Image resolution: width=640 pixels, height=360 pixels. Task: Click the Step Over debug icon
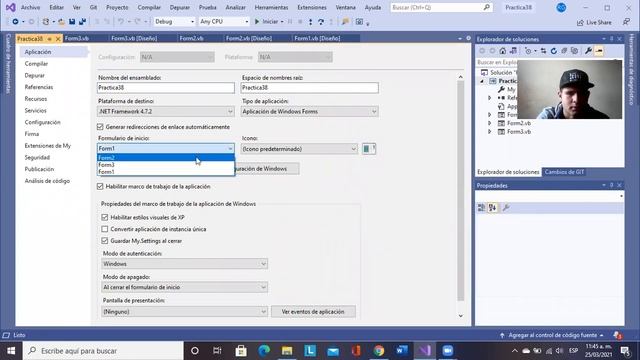[321, 22]
